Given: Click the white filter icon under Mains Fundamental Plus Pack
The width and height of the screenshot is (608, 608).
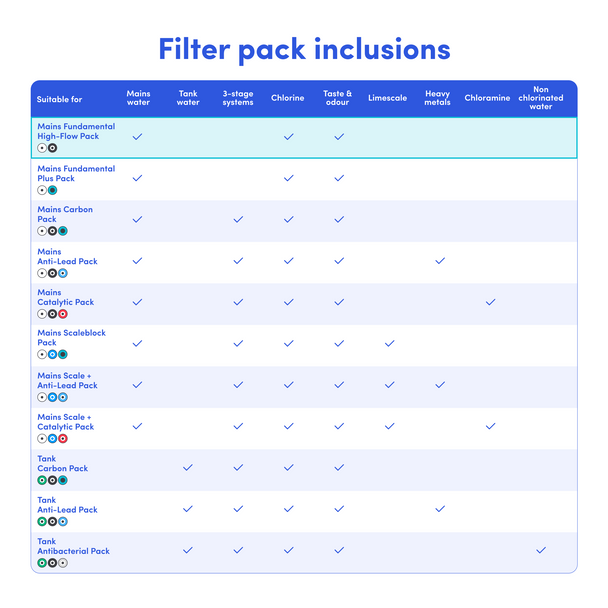Looking at the screenshot, I should point(42,190).
